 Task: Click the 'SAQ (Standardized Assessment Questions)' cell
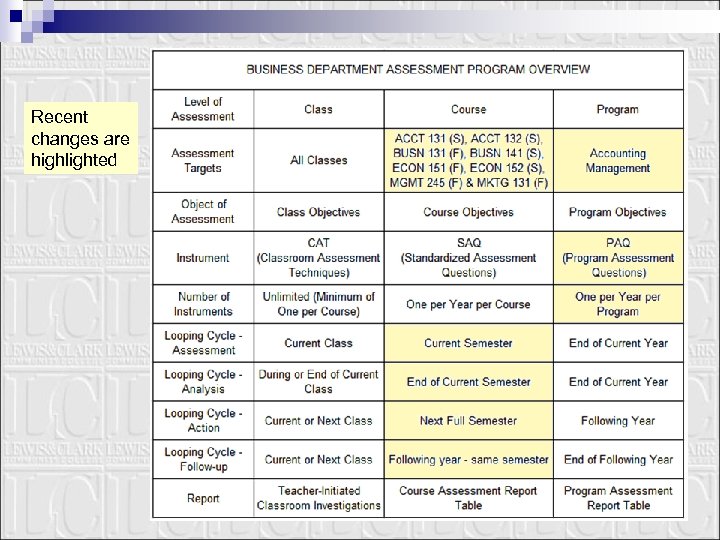tap(468, 258)
